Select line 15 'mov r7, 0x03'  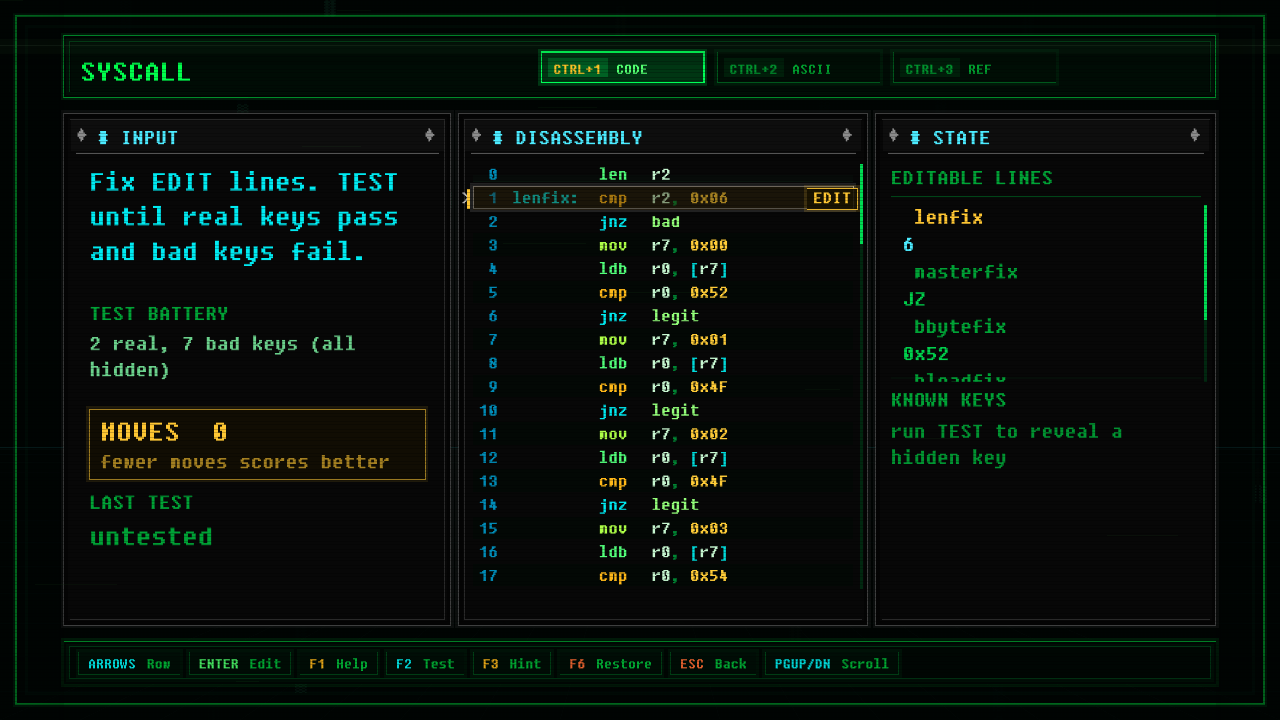[x=665, y=528]
